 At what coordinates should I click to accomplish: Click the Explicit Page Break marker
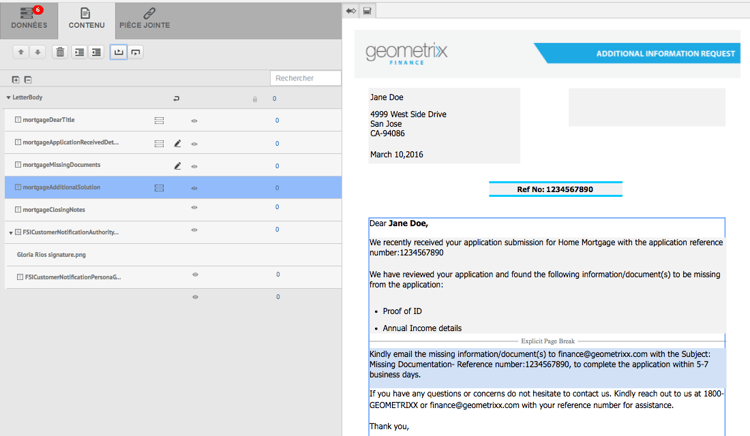click(548, 341)
